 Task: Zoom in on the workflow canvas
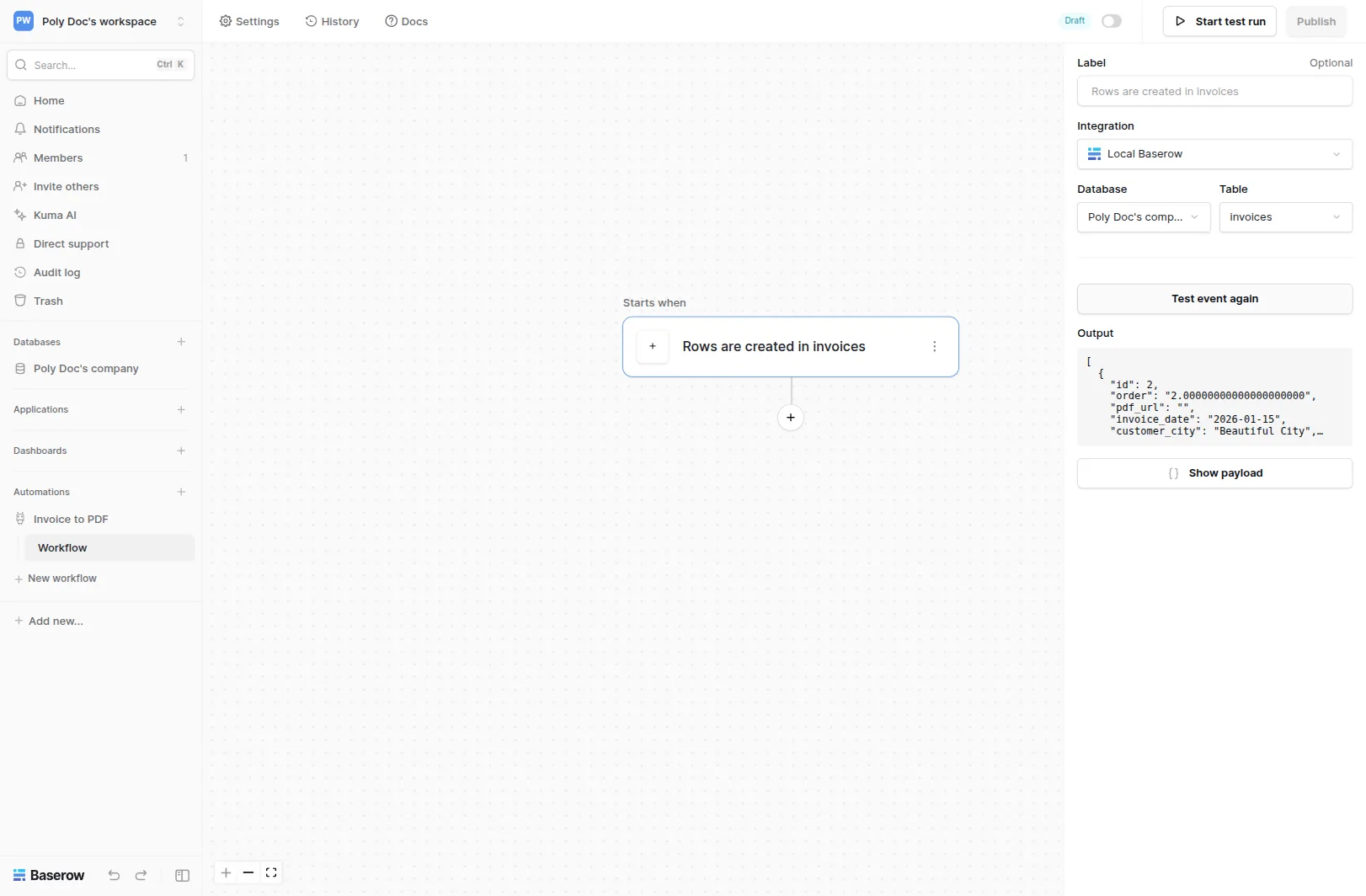pos(226,872)
